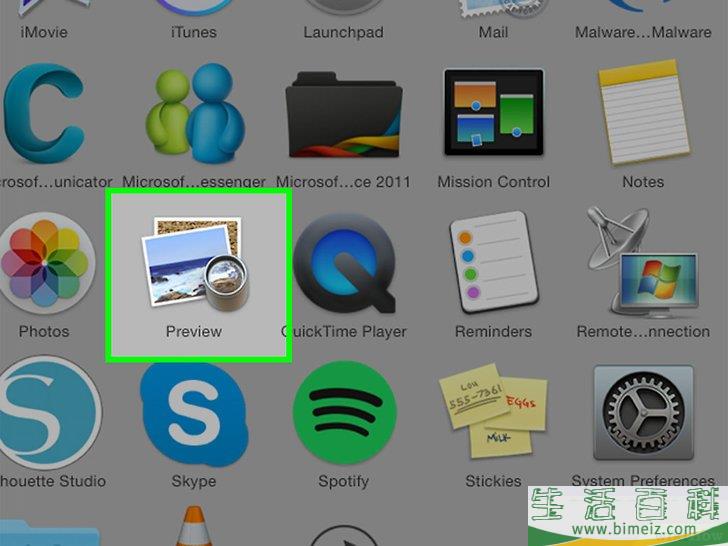Viewport: 728px width, 546px height.
Task: Launch the Spotify app icon
Action: tap(344, 413)
